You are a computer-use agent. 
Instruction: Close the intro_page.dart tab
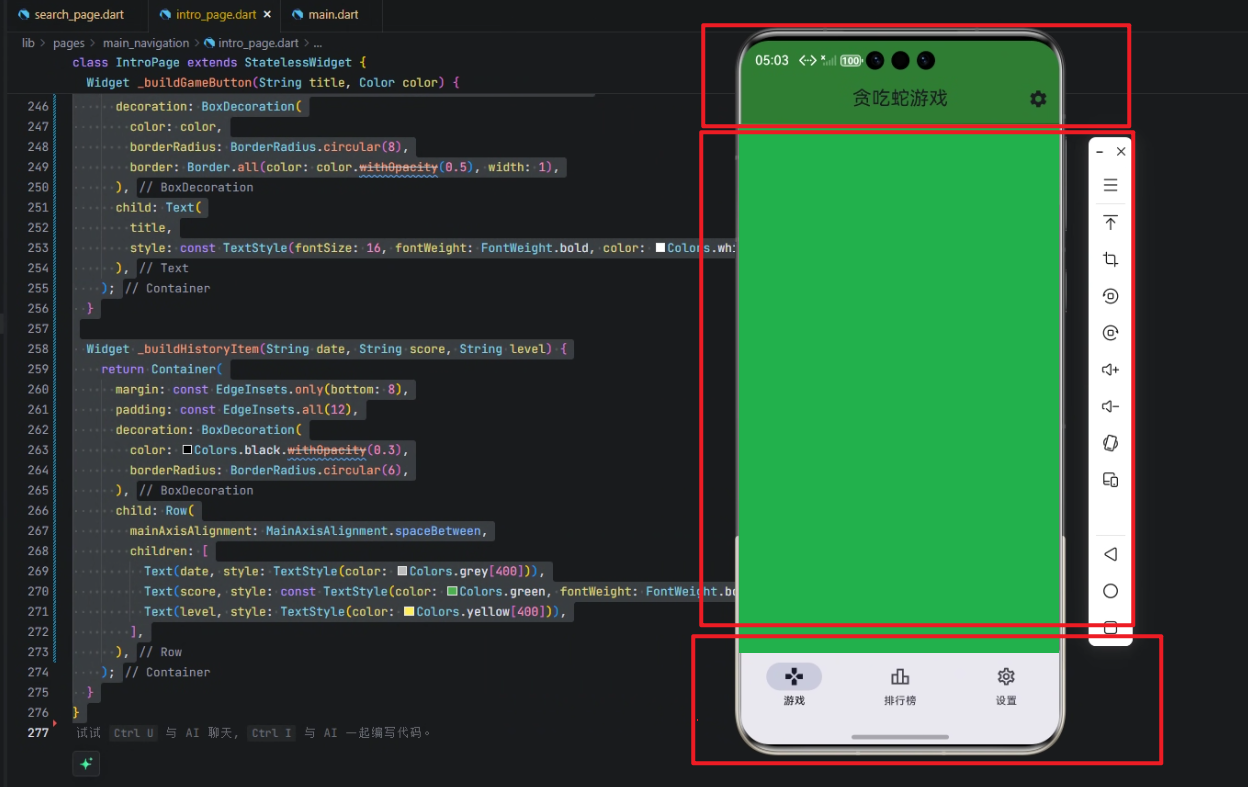(267, 15)
